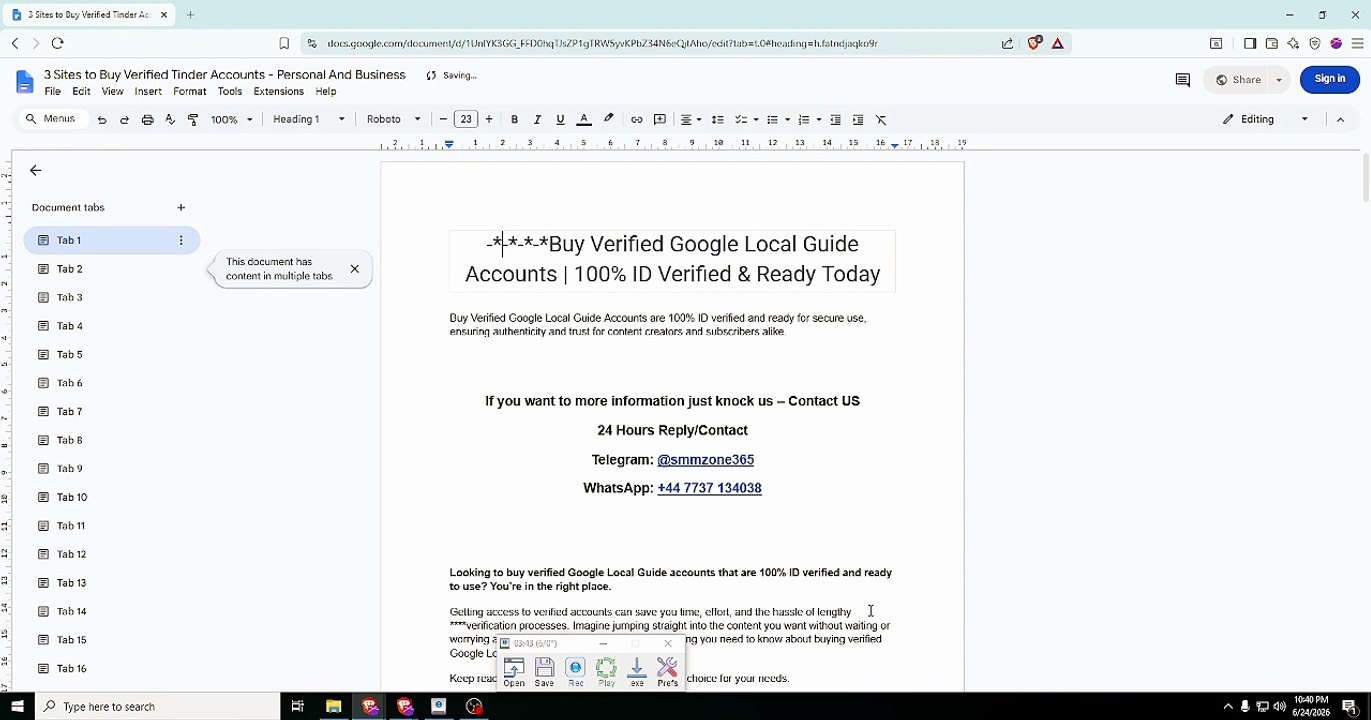Open line and paragraph spacing options
Viewport: 1371px width, 720px height.
[718, 120]
